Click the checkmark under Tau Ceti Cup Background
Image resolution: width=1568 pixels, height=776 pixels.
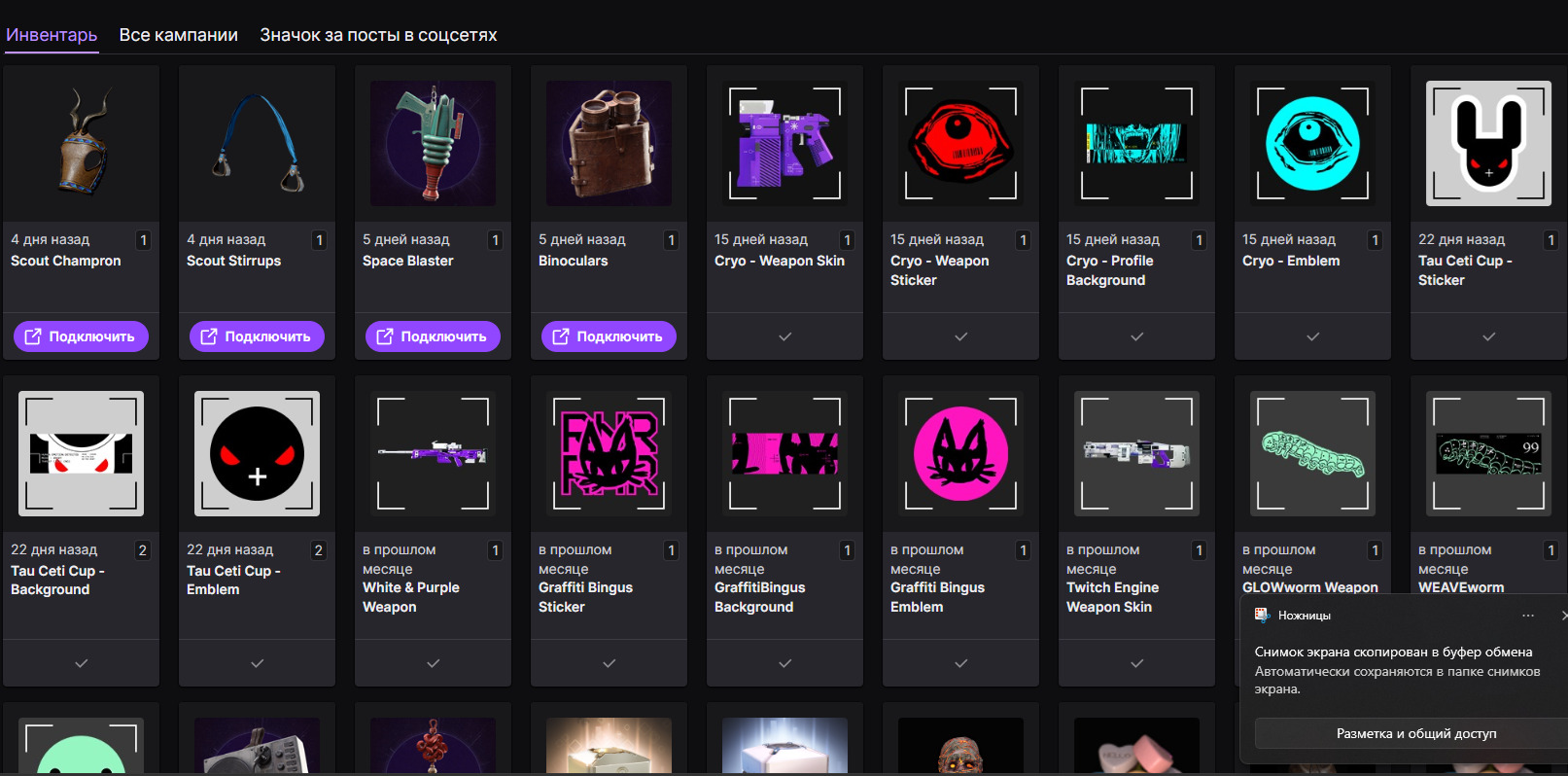pyautogui.click(x=82, y=663)
